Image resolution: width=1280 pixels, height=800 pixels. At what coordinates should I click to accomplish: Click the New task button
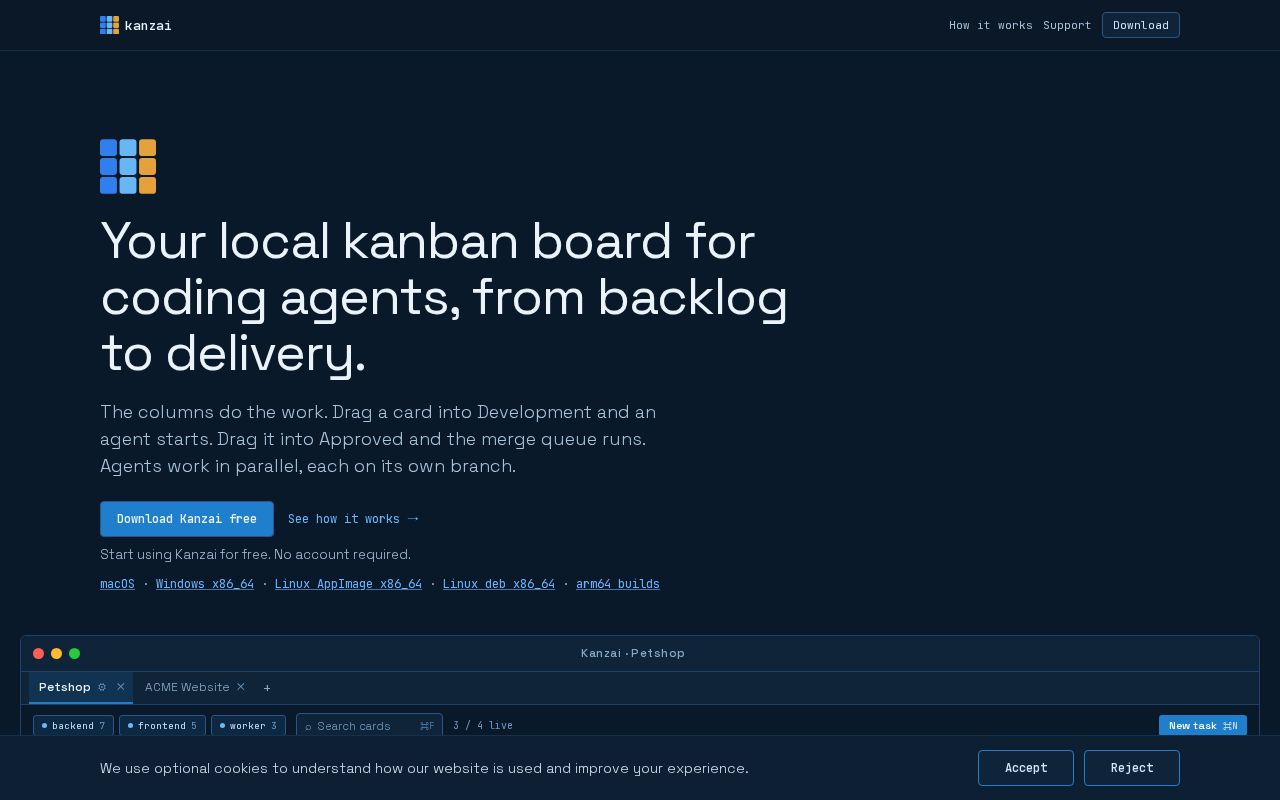point(1203,725)
